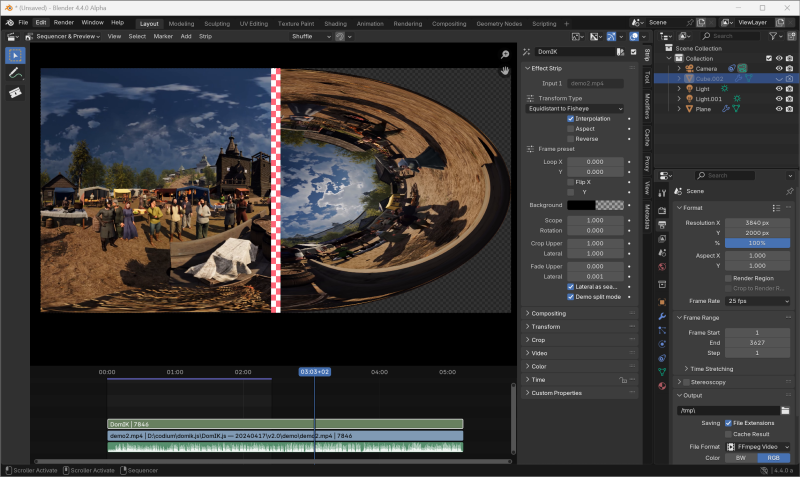Click the zoom magnifier icon in preview

(x=505, y=55)
